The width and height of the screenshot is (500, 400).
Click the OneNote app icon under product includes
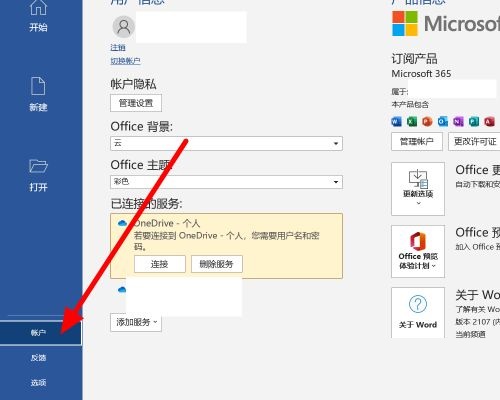point(458,122)
